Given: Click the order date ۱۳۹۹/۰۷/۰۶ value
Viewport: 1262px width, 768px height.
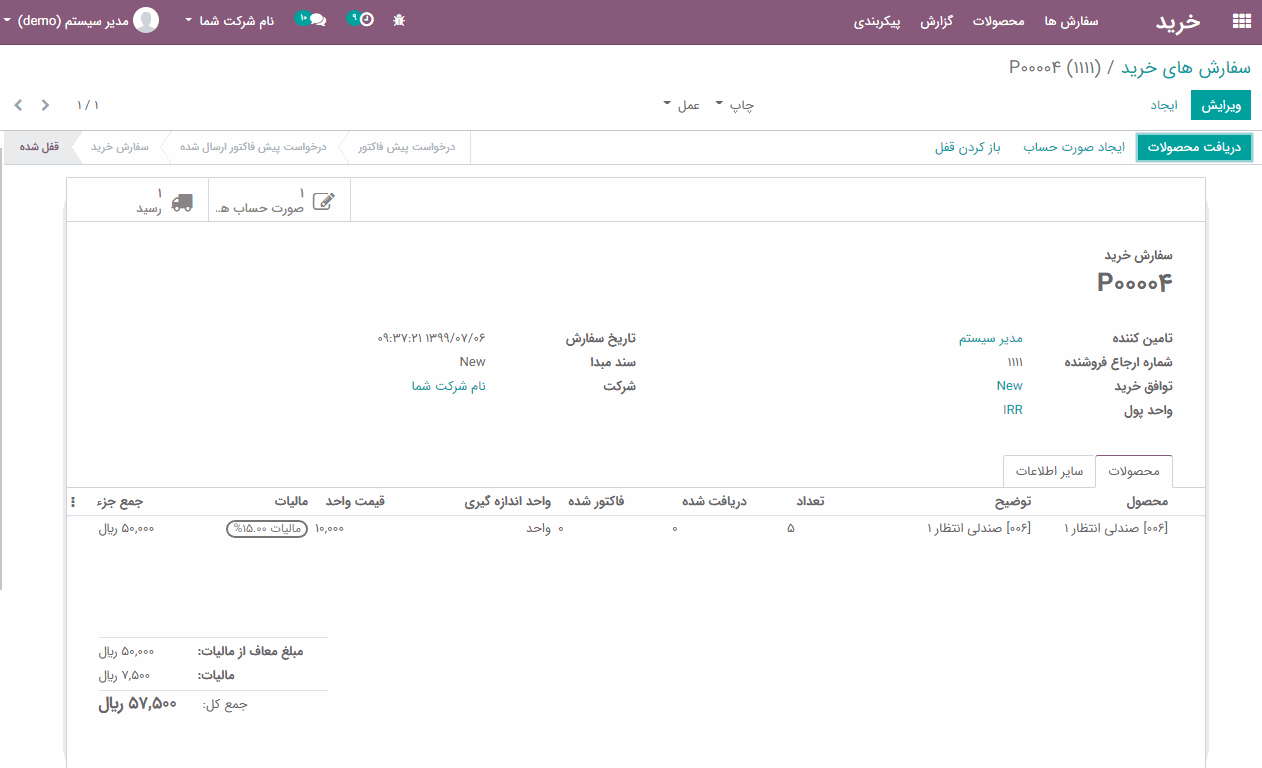Looking at the screenshot, I should 431,338.
